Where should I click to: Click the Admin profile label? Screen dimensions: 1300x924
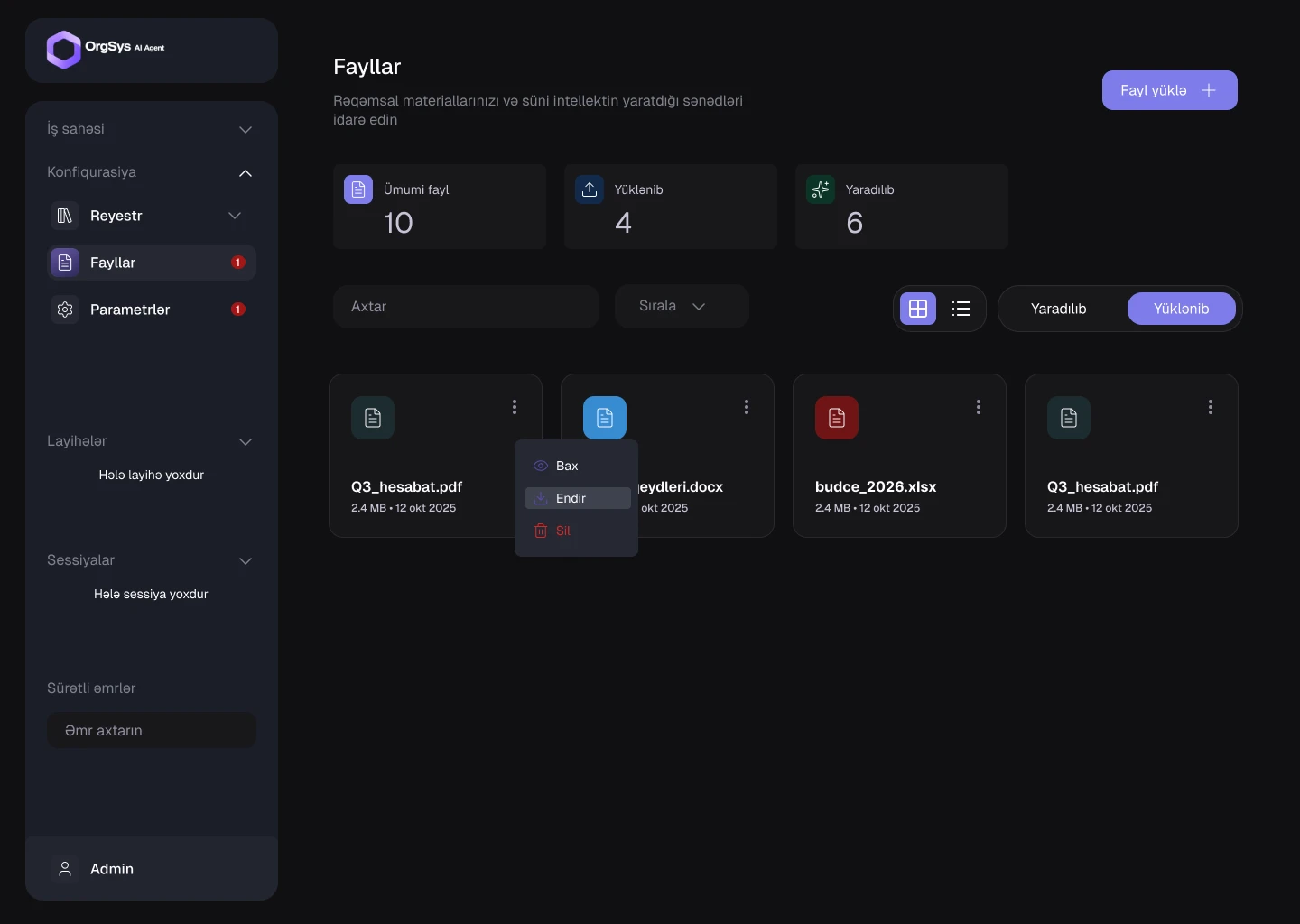tap(112, 869)
